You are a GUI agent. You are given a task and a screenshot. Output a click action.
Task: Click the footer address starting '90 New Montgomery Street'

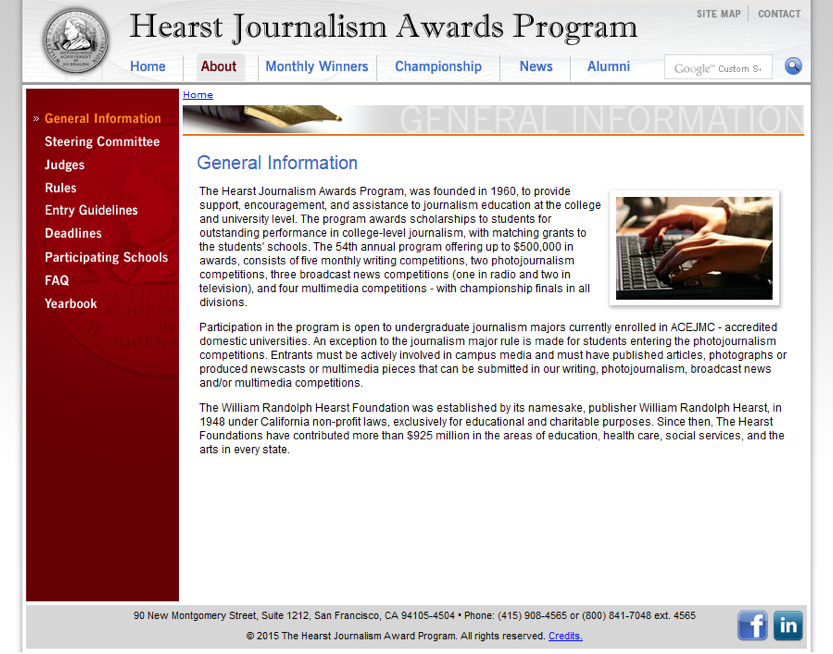pos(414,616)
